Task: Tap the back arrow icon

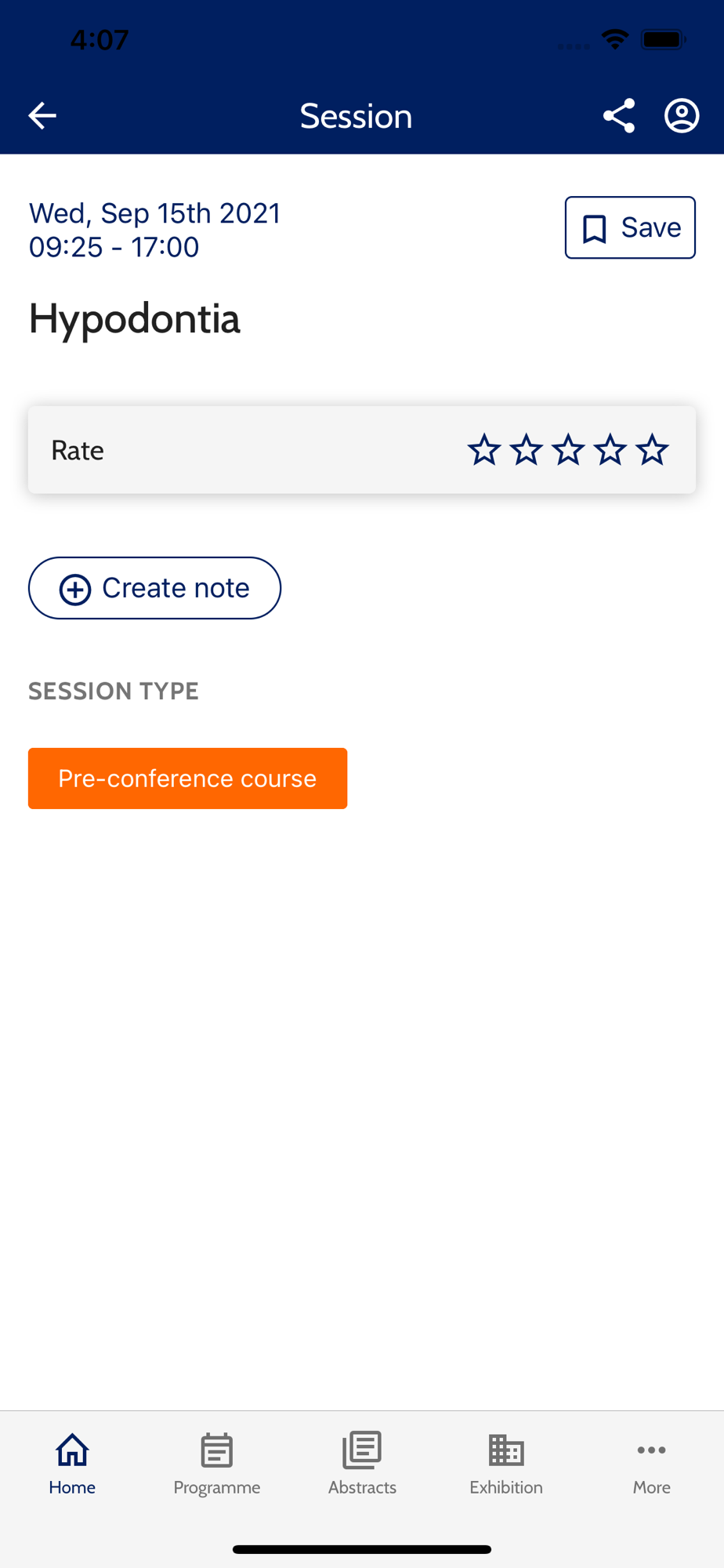Action: 42,116
